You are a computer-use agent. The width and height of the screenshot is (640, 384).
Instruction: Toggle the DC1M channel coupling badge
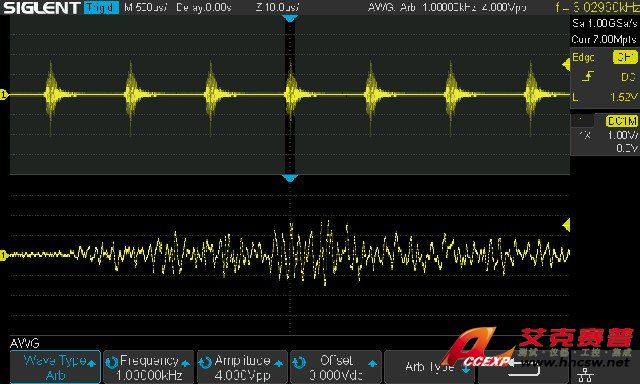pos(622,121)
